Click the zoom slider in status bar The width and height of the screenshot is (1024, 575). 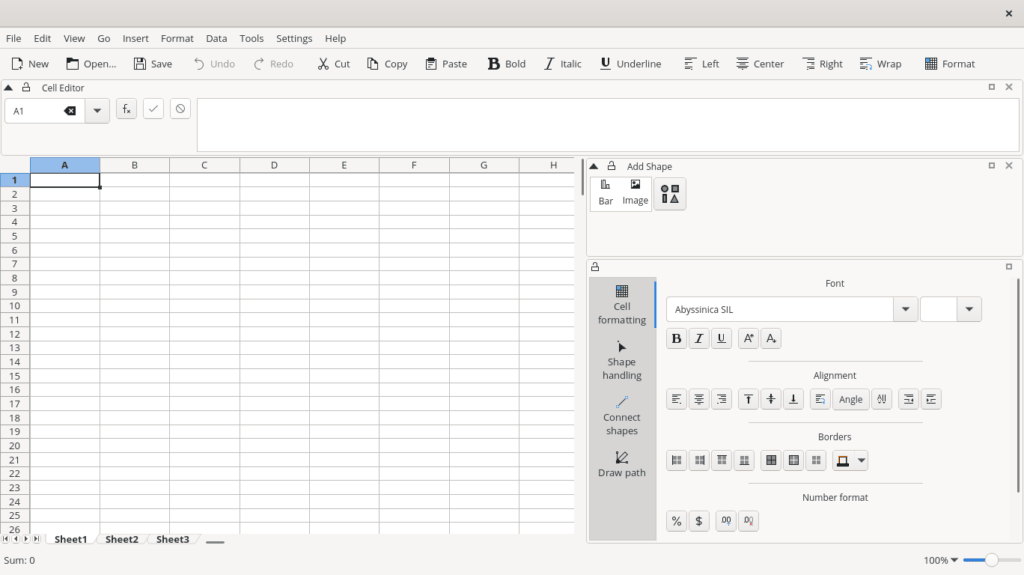click(x=991, y=560)
